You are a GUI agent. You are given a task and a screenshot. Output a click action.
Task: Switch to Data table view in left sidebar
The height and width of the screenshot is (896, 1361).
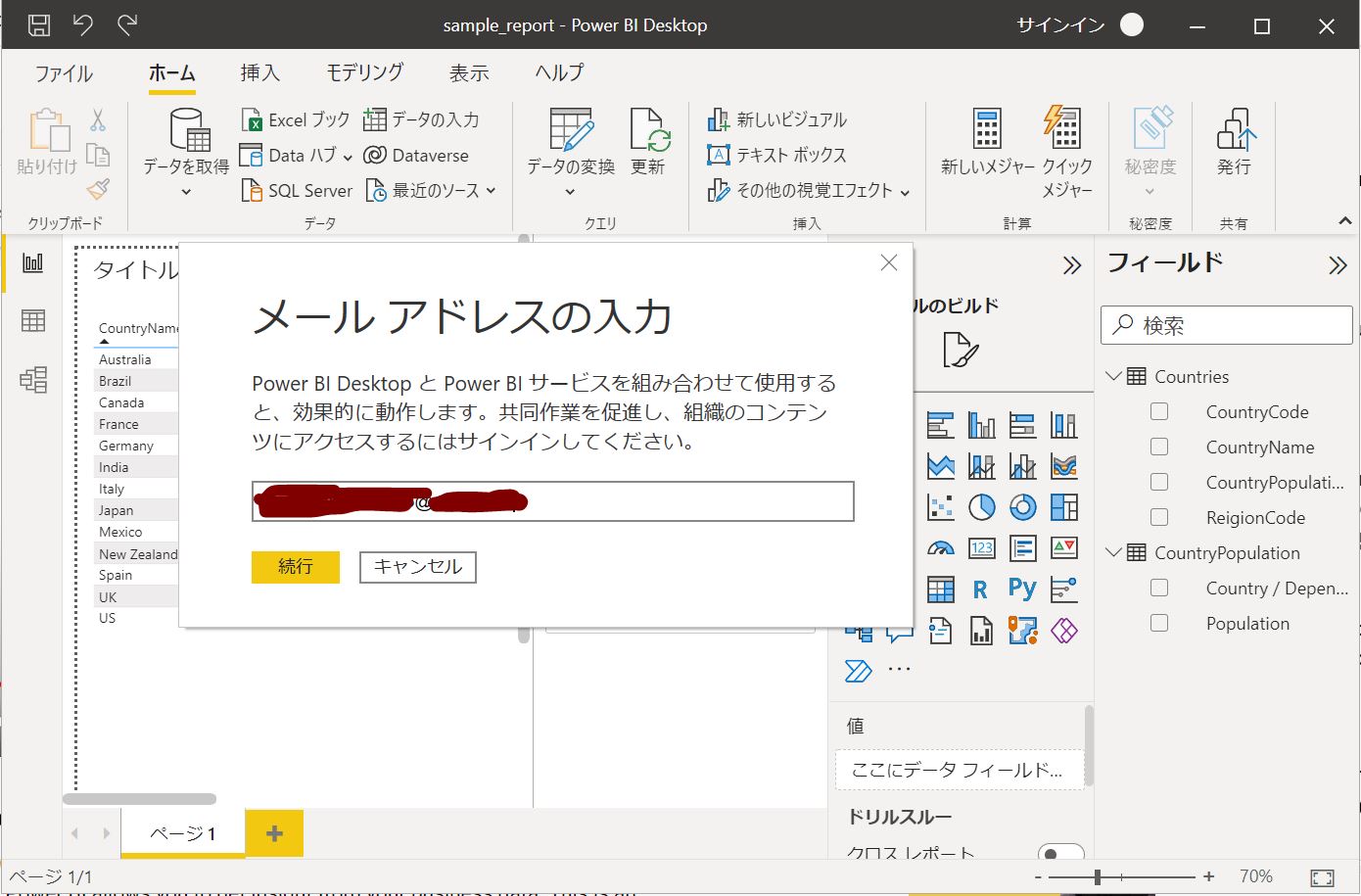pos(33,320)
